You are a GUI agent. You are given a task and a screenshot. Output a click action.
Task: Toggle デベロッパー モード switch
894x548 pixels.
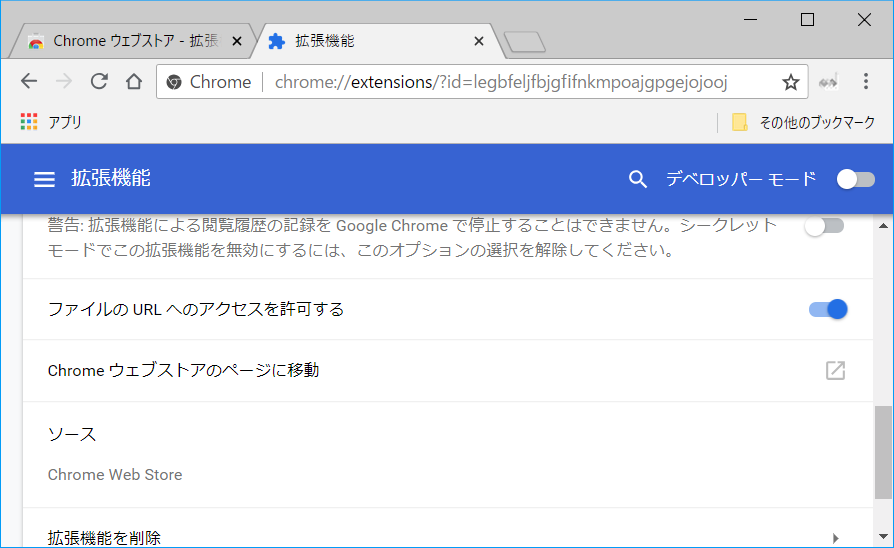coord(856,179)
